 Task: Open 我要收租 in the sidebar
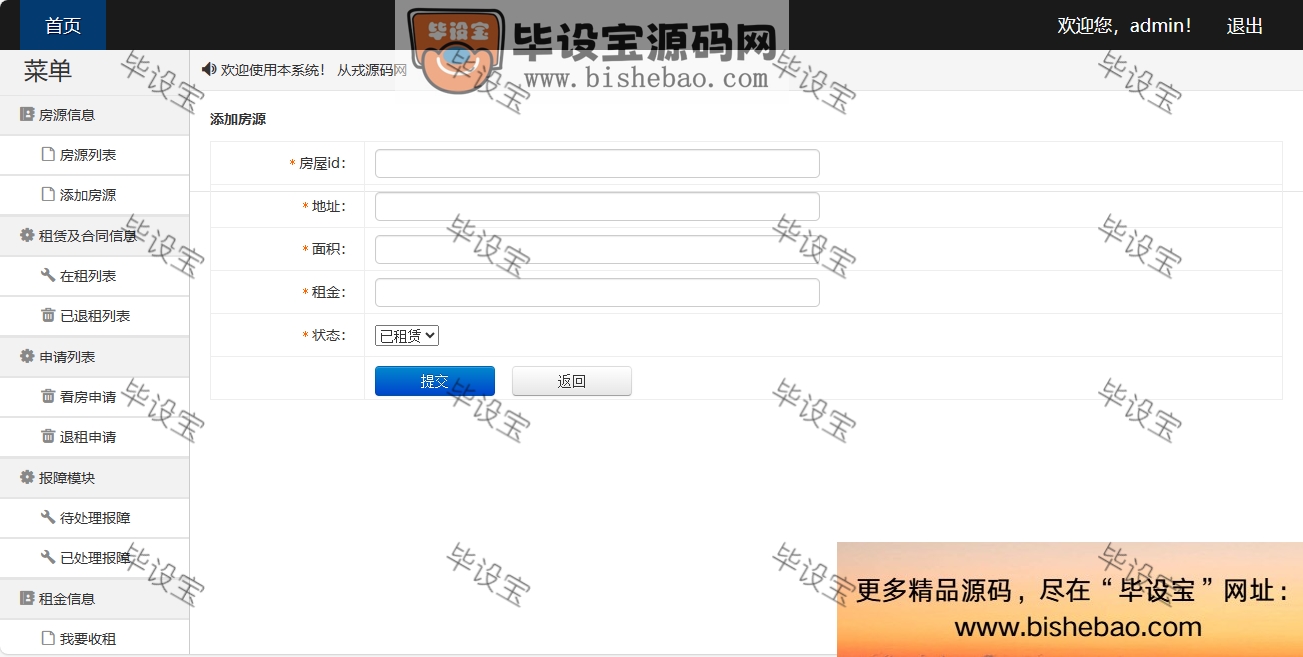[x=94, y=639]
